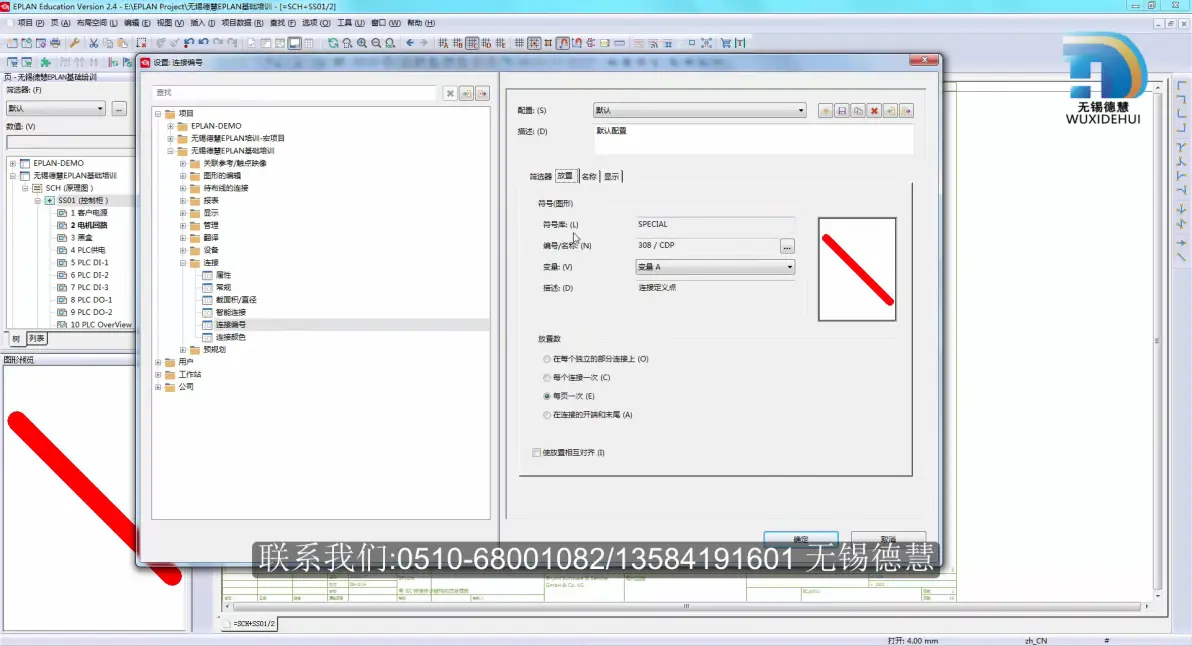Select 连接颜色 settings tree item

[x=230, y=337]
